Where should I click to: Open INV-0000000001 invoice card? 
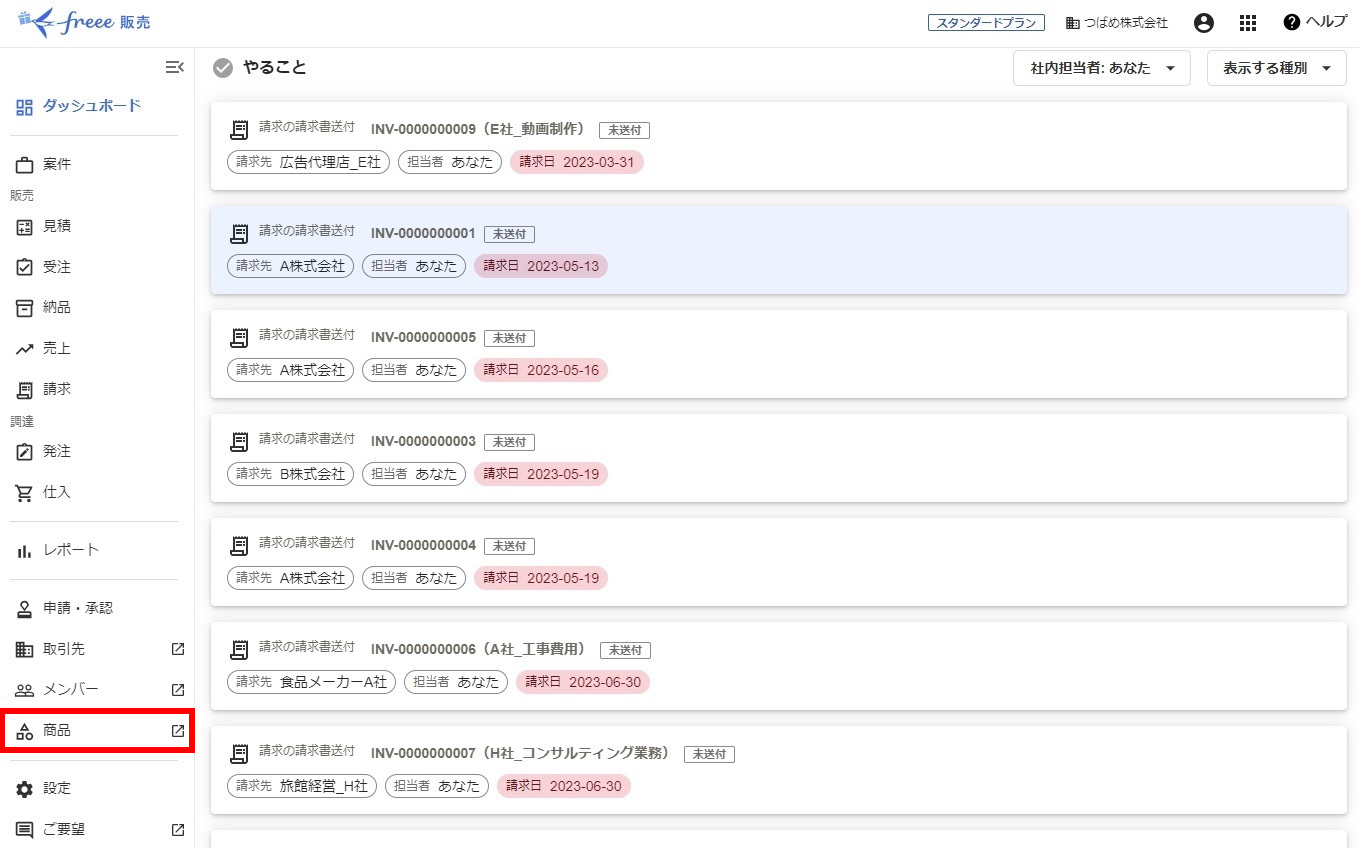click(x=779, y=250)
